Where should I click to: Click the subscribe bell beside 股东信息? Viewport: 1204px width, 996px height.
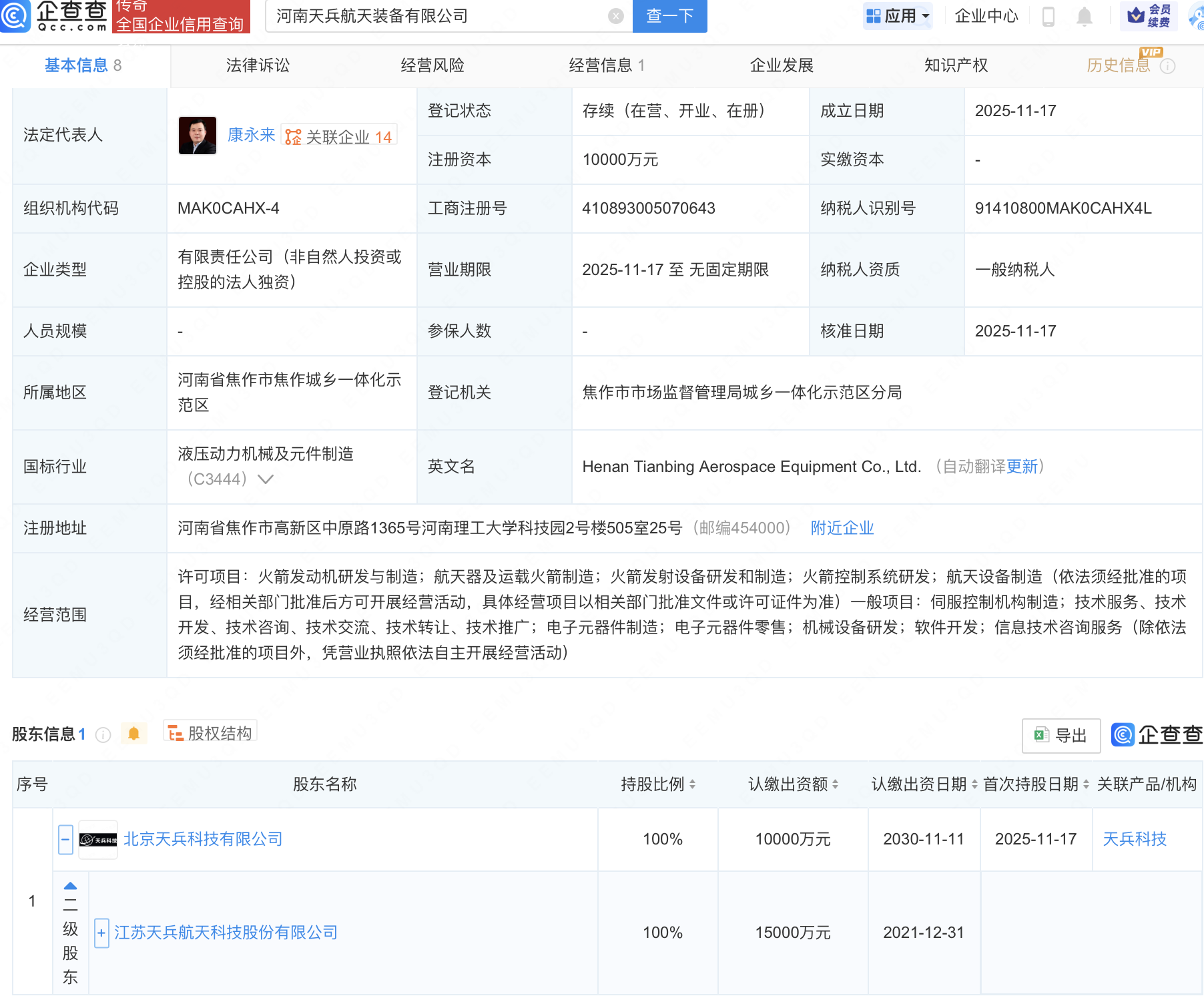click(x=133, y=732)
